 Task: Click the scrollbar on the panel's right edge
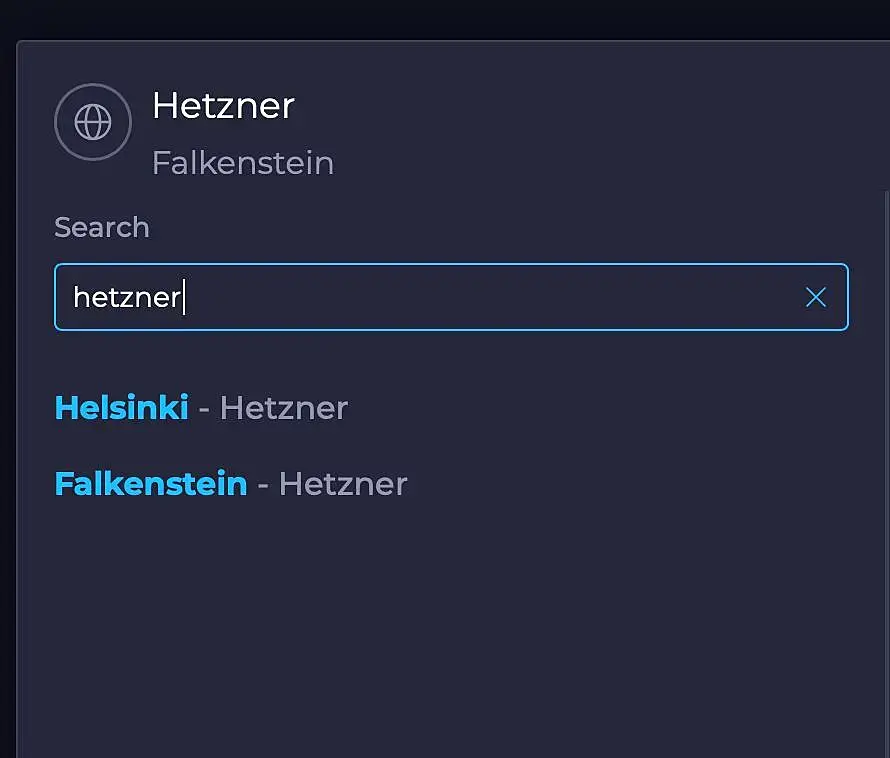tap(886, 400)
